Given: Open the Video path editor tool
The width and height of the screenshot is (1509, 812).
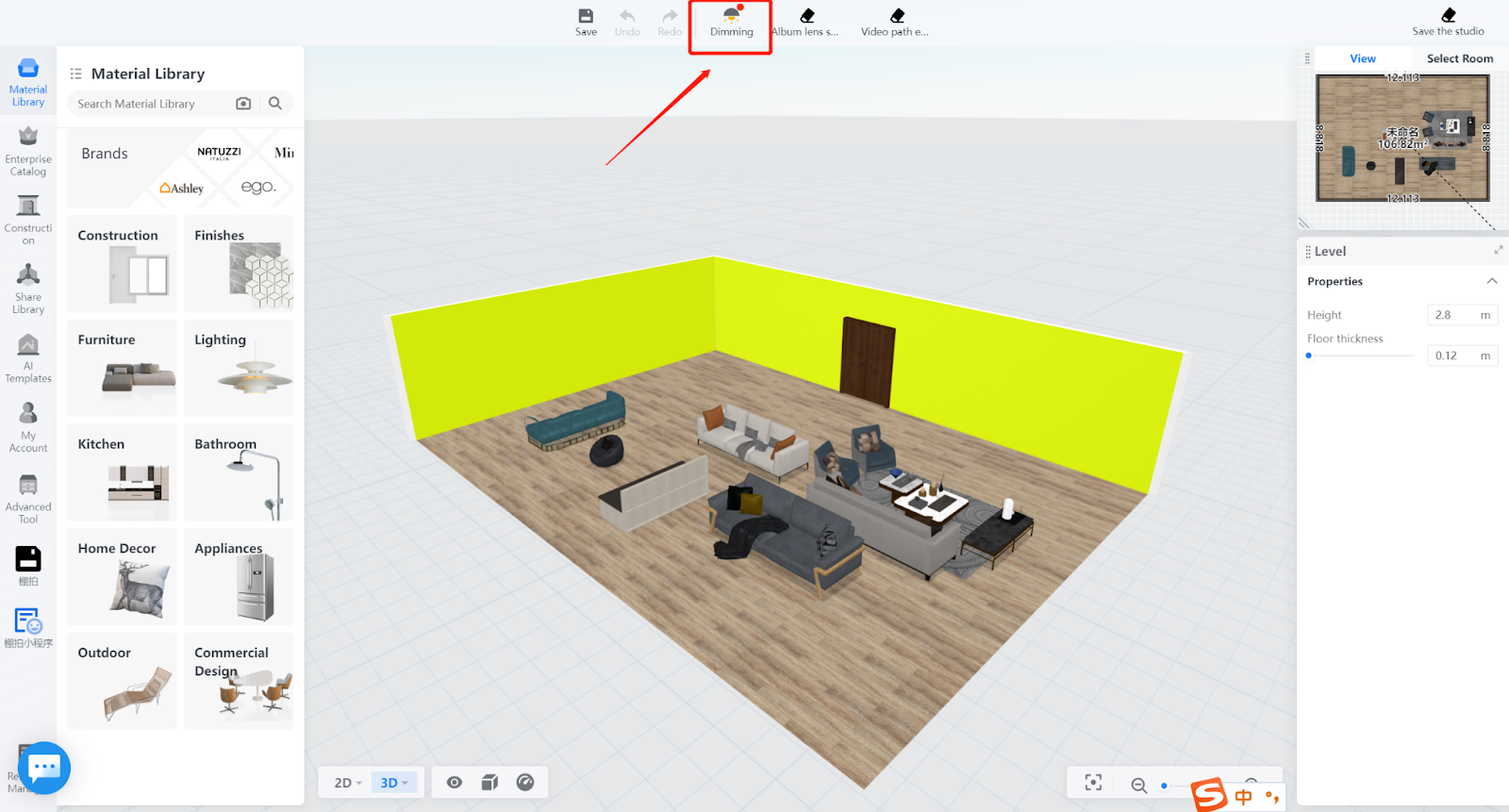Looking at the screenshot, I should [x=895, y=23].
